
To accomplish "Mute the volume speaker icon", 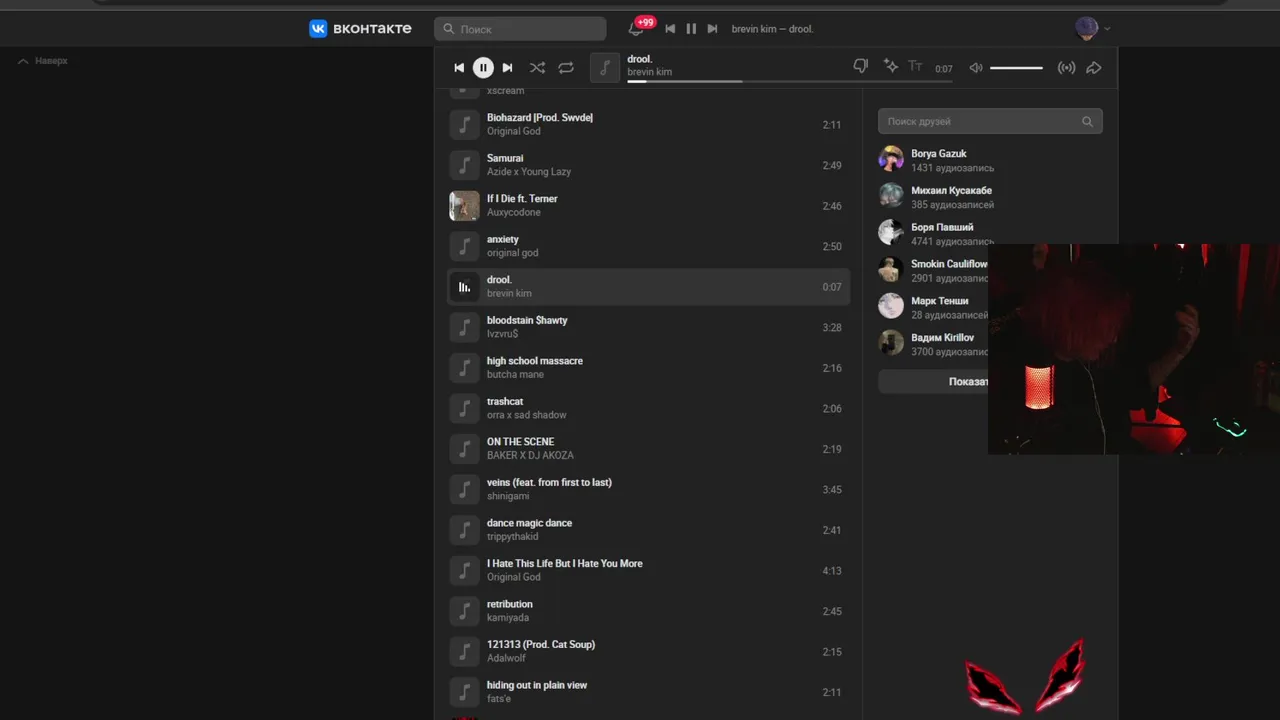I will pyautogui.click(x=976, y=68).
